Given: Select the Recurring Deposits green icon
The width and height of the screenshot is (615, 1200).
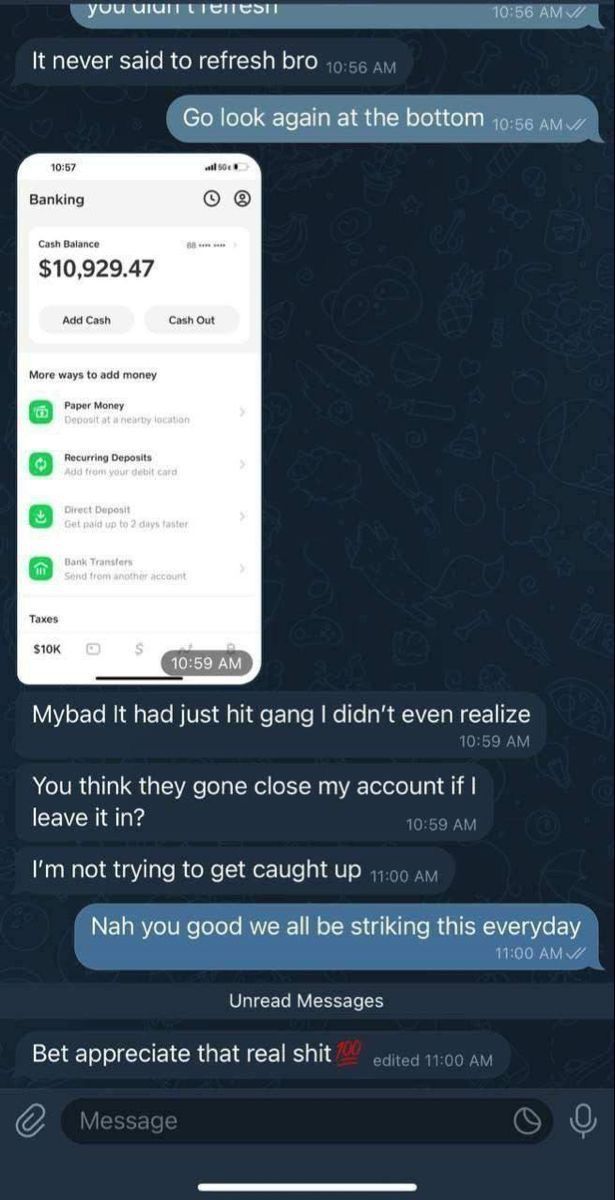Looking at the screenshot, I should coord(42,464).
